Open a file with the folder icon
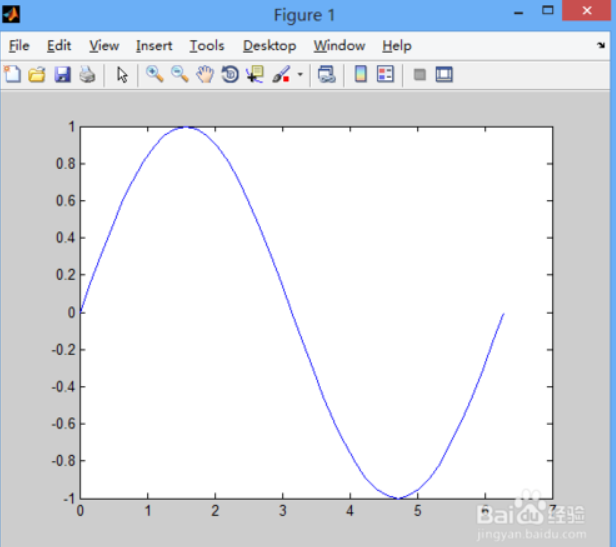Screen dimensions: 616x547 (x=37, y=74)
